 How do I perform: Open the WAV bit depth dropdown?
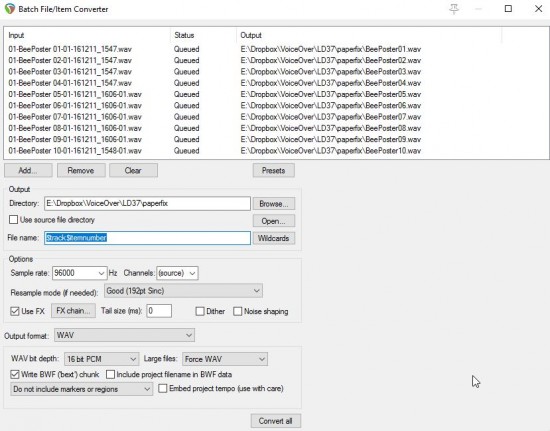click(101, 359)
